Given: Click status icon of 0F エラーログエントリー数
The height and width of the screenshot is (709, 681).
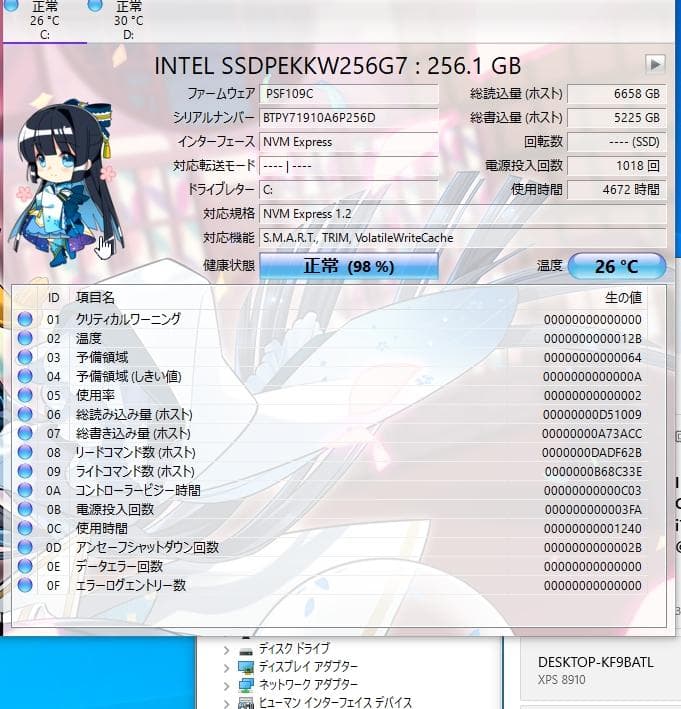Looking at the screenshot, I should pos(25,585).
